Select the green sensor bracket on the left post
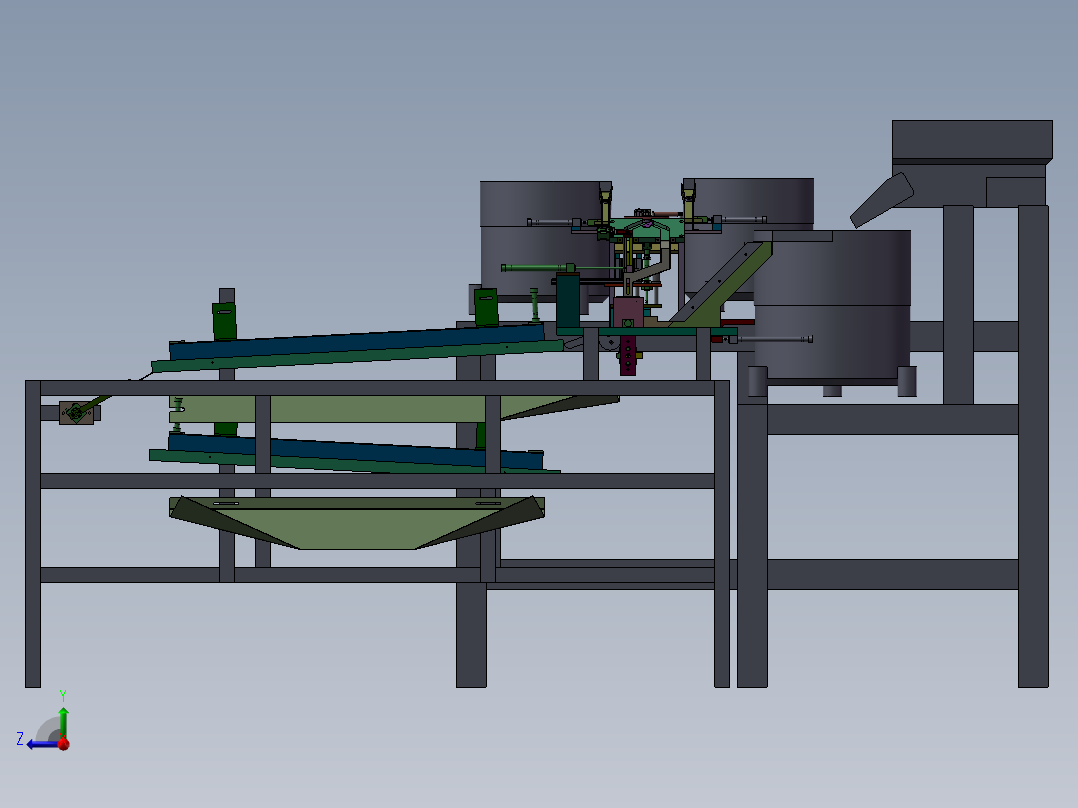The width and height of the screenshot is (1078, 808). 224,320
